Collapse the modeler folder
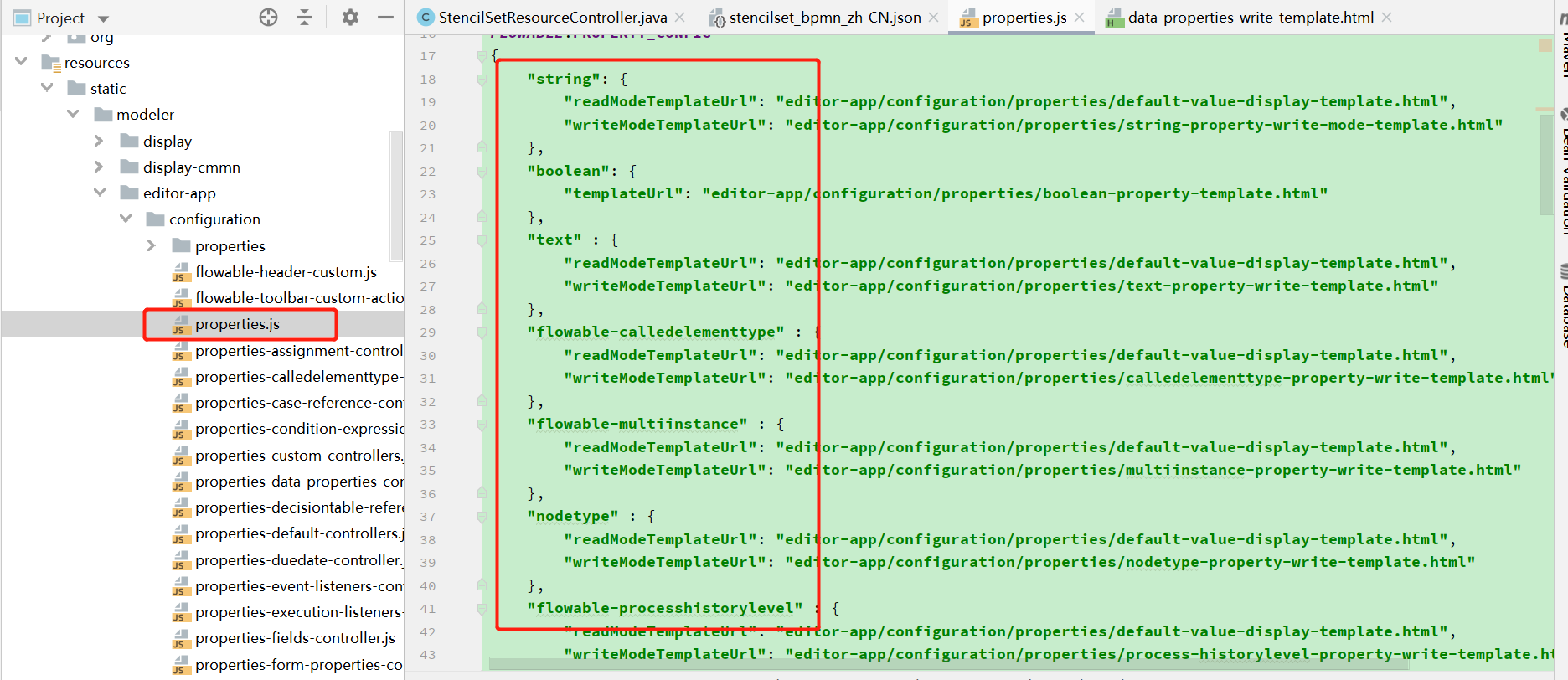 [73, 113]
